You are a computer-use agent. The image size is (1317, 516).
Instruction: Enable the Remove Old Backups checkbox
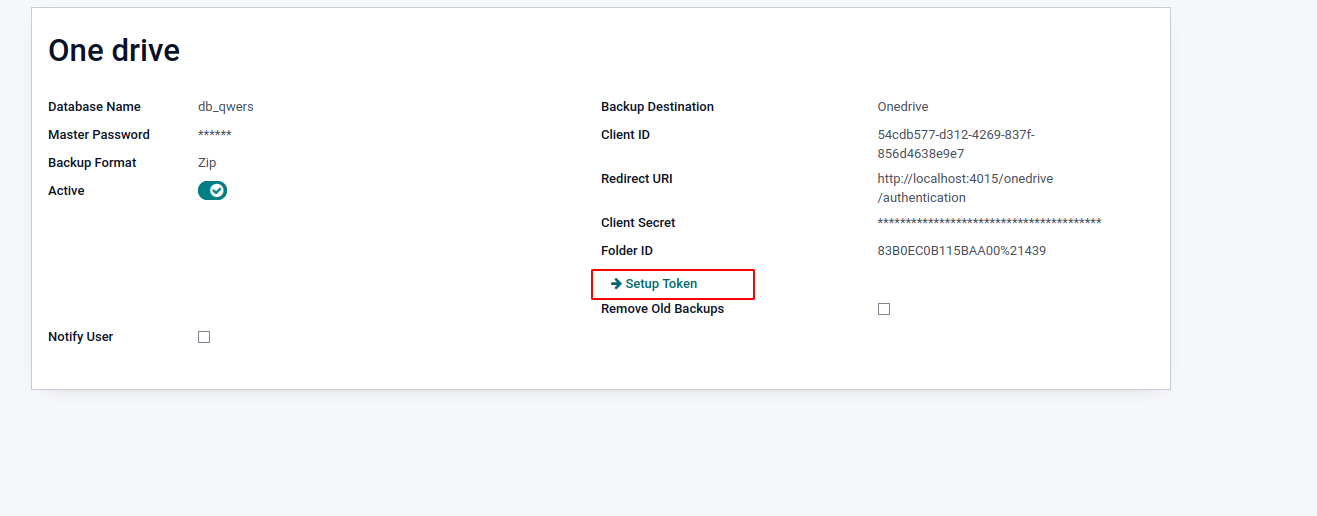884,309
